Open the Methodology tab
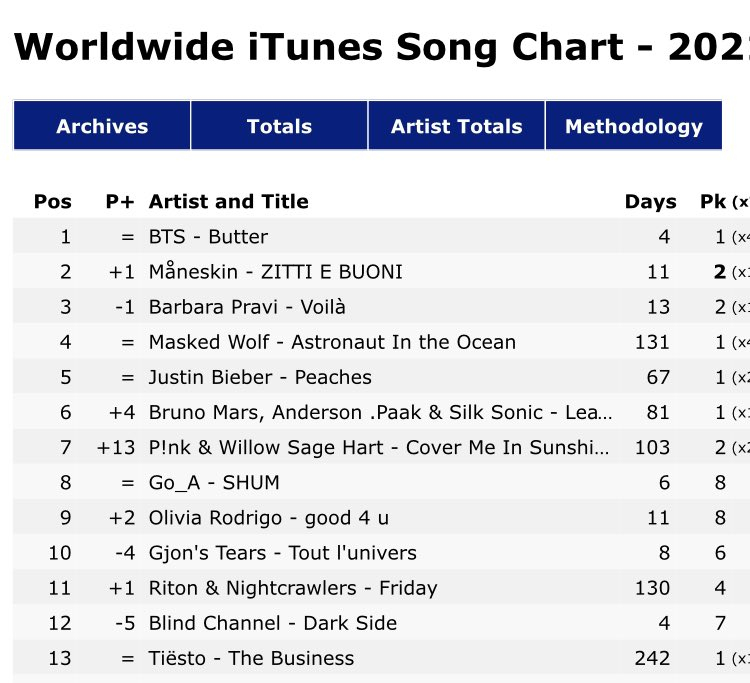The height and width of the screenshot is (683, 750). click(x=633, y=126)
